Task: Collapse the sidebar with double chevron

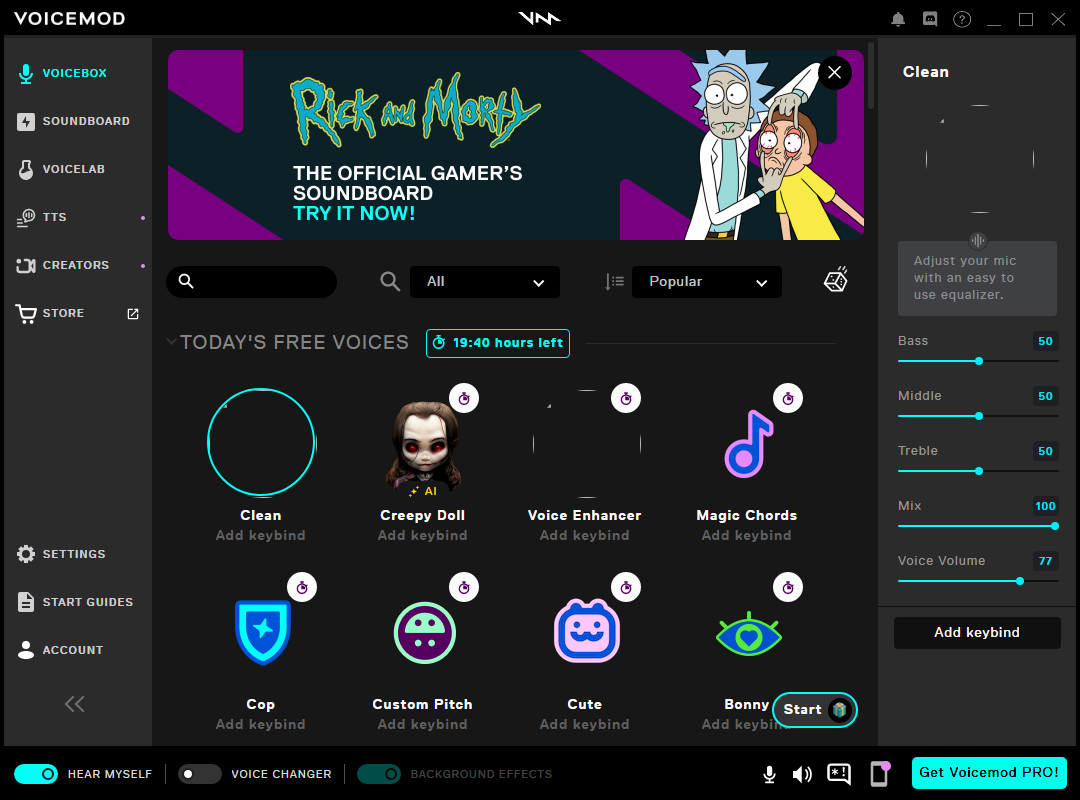Action: pos(74,704)
